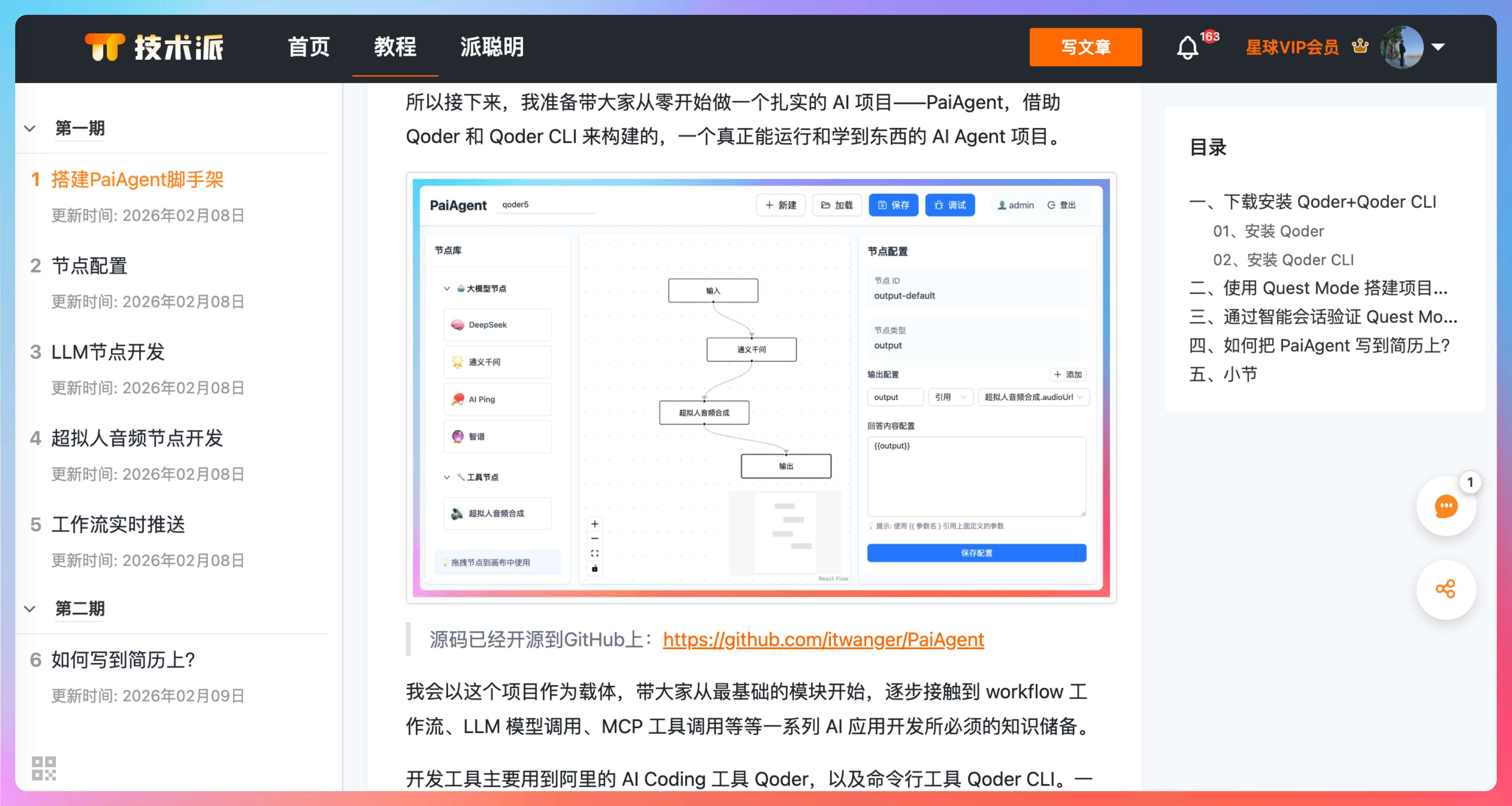Collapse the 第二期 section
The height and width of the screenshot is (806, 1512).
pos(30,609)
